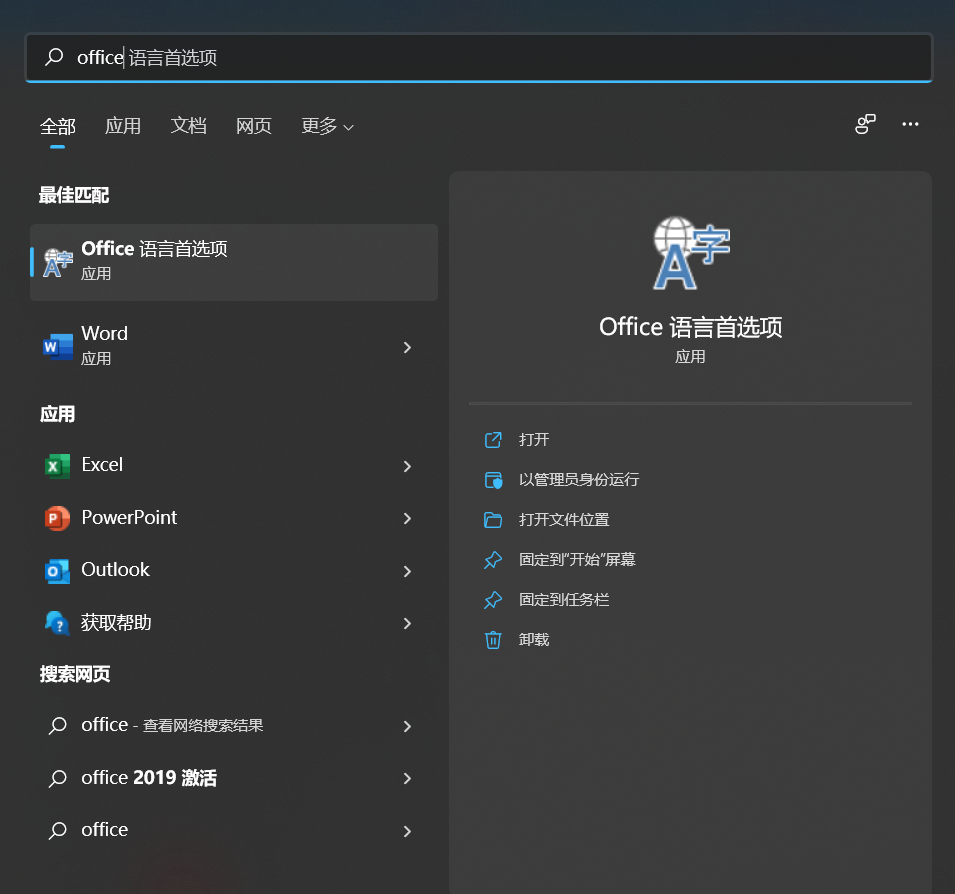Open the three-dots options menu
The image size is (955, 894).
[911, 124]
